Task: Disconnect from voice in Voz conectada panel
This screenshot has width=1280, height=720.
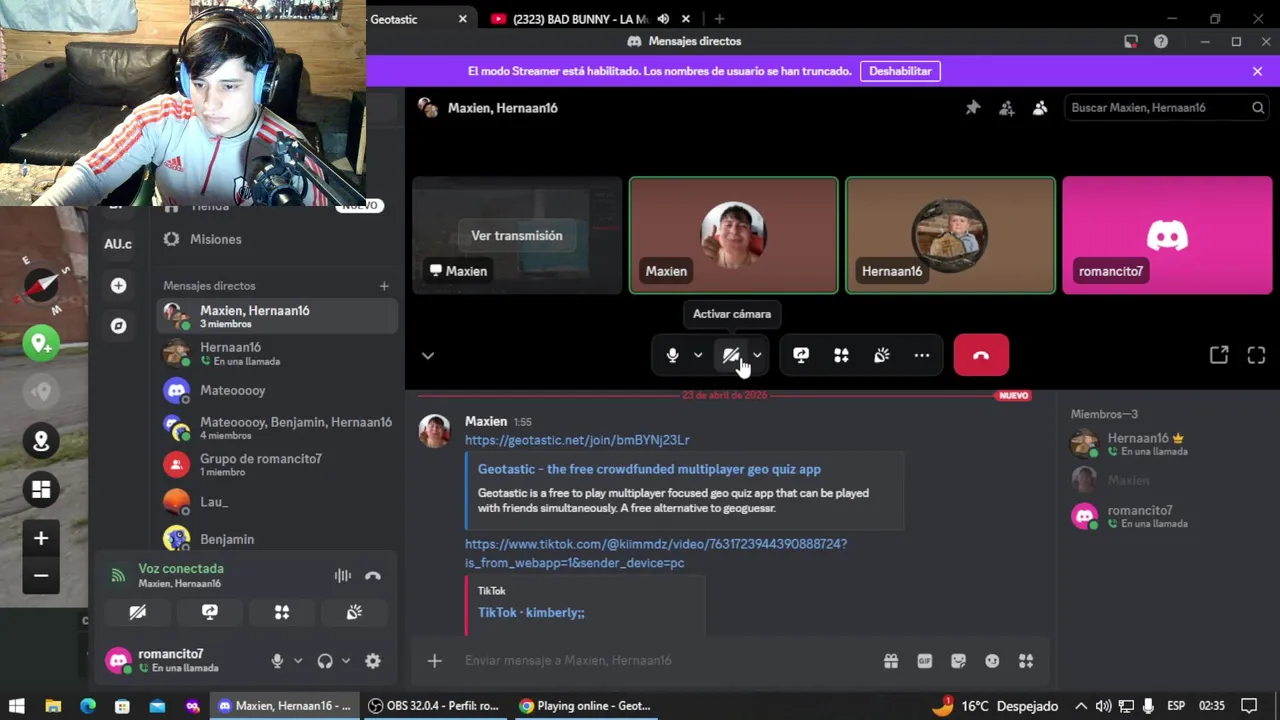Action: (x=373, y=576)
